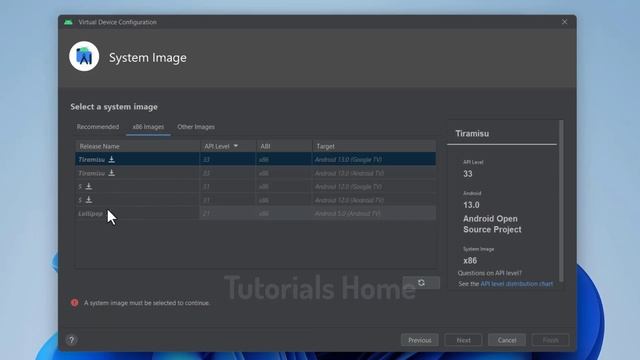The width and height of the screenshot is (640, 360).
Task: Click the Finish button
Action: coord(550,340)
